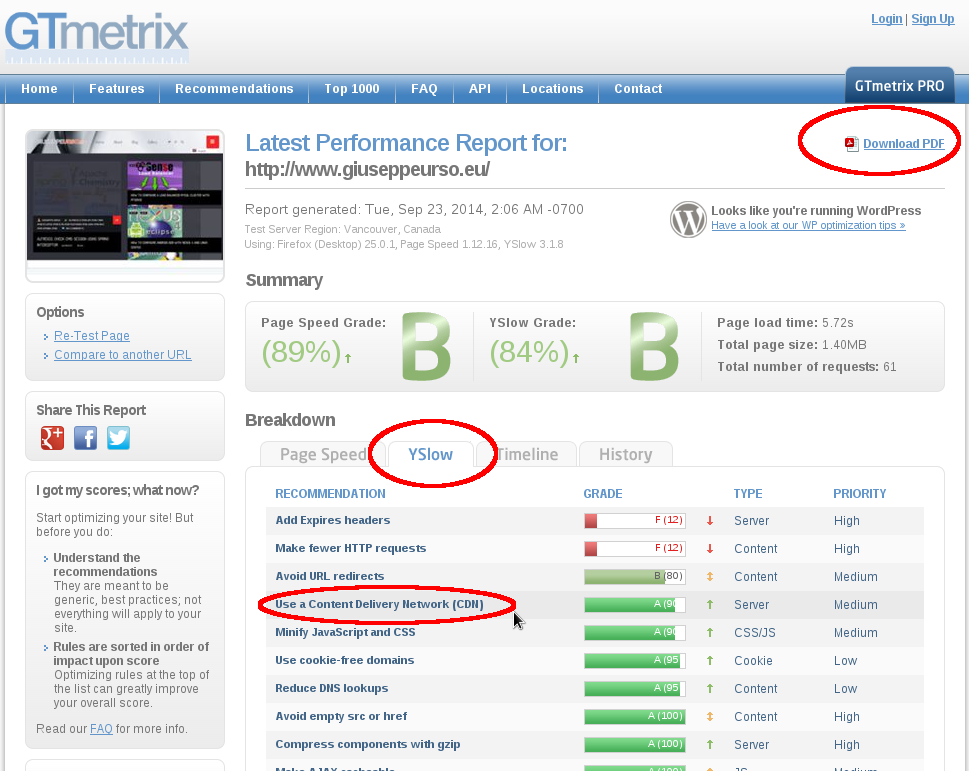The width and height of the screenshot is (969, 771).
Task: Open the Locations navigation item
Action: [x=553, y=89]
